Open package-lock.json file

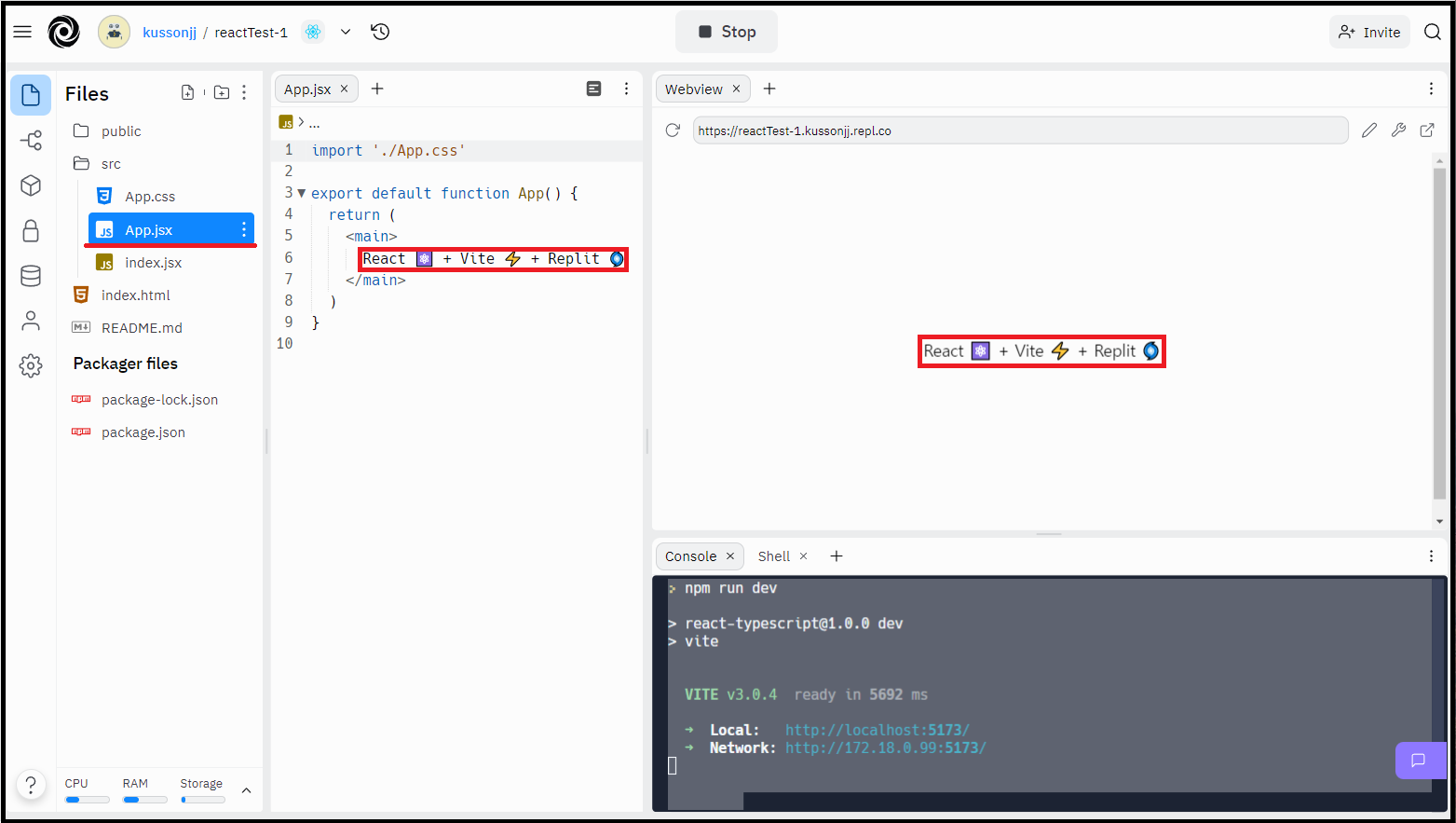(160, 400)
